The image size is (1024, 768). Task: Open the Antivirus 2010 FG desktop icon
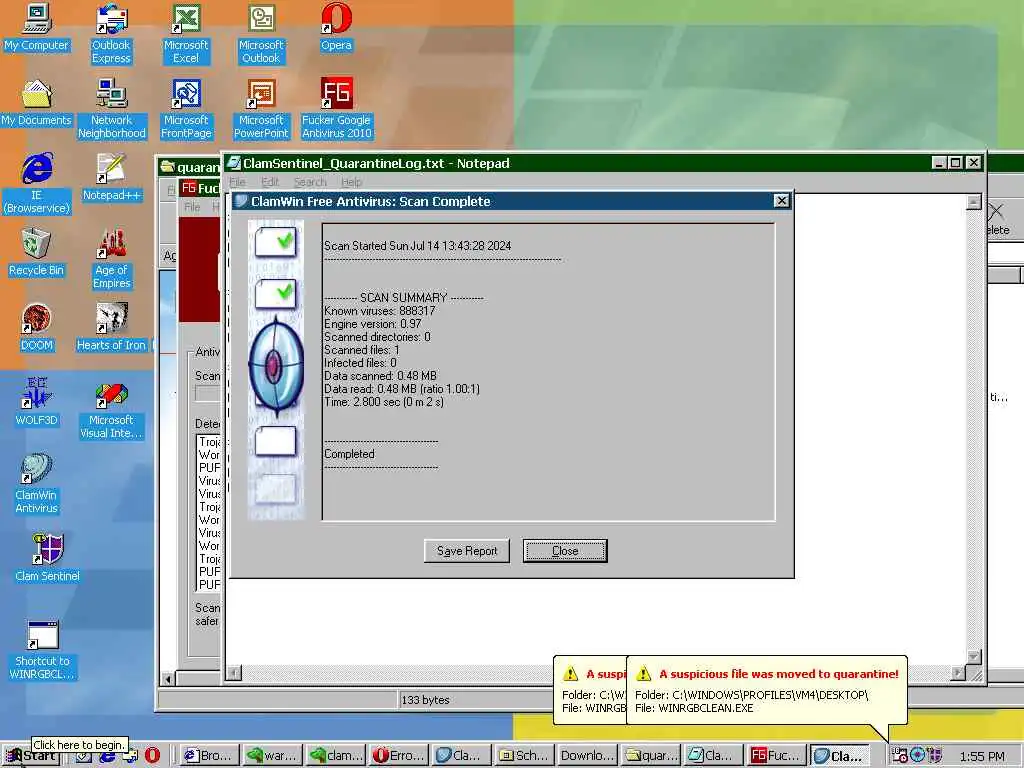(x=336, y=108)
